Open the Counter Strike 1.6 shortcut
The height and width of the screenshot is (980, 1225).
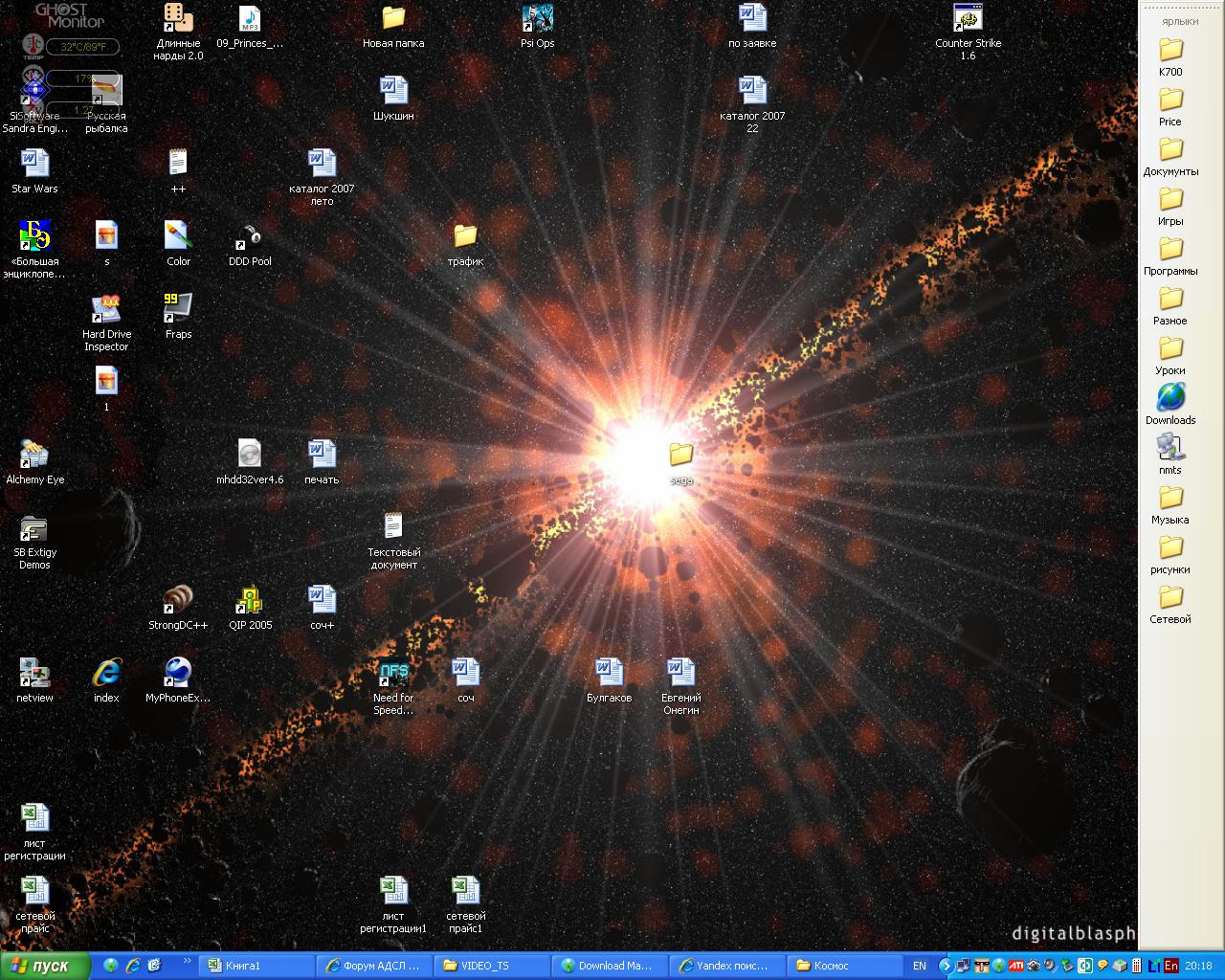968,19
